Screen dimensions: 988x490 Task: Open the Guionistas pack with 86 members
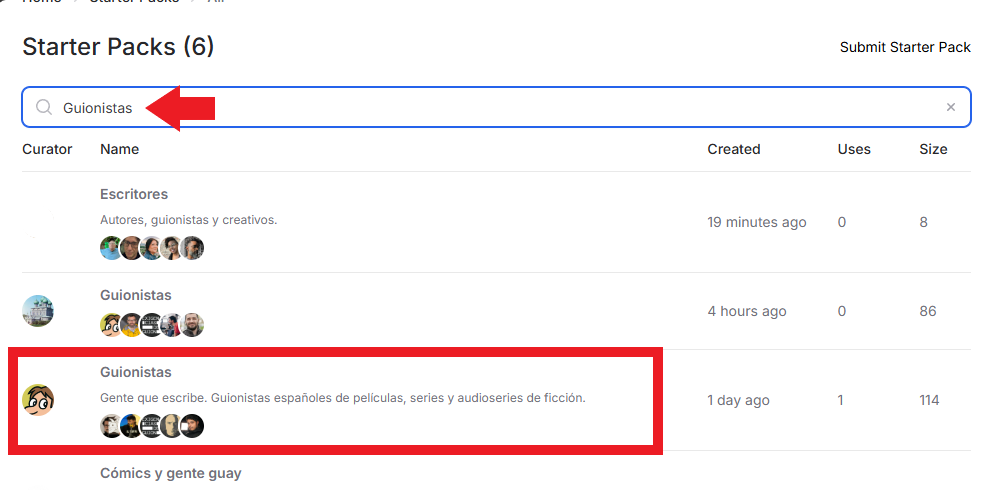click(135, 295)
